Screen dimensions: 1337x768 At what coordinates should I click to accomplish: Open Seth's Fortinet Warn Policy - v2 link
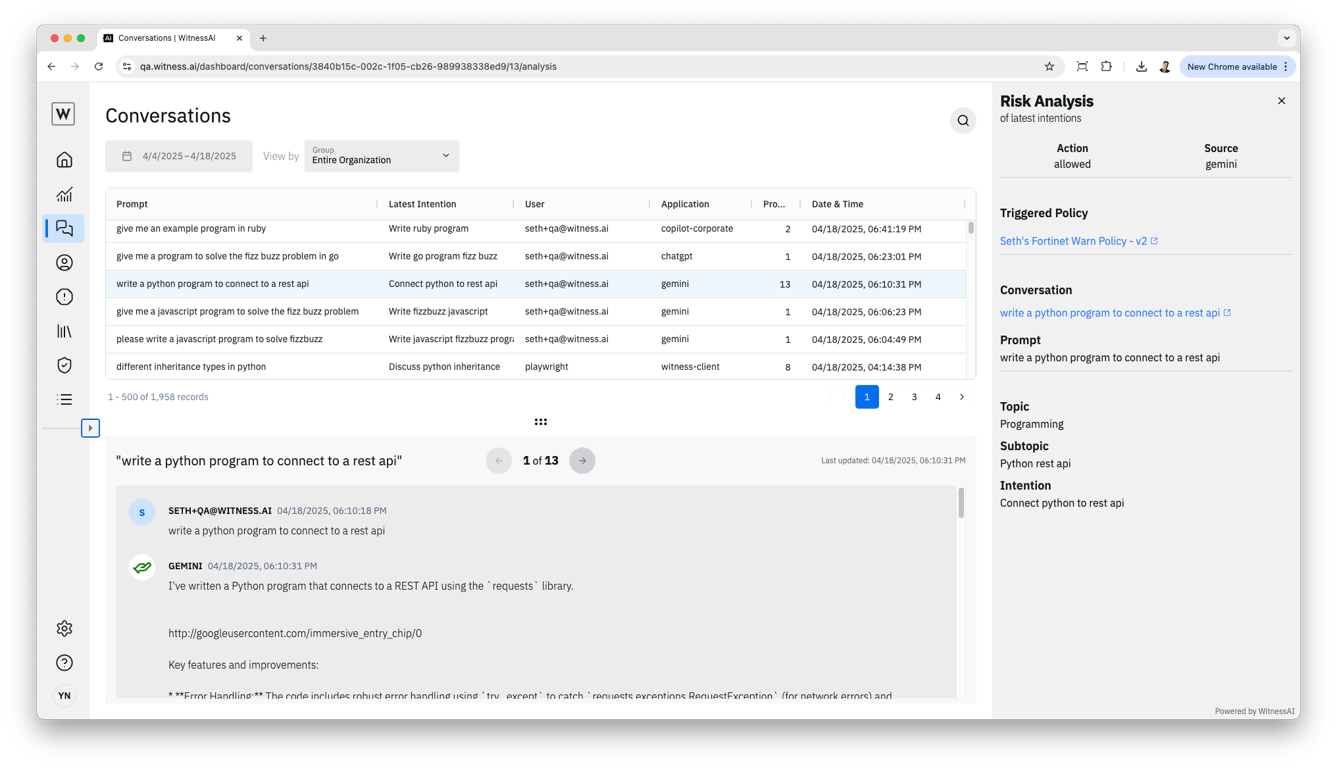(x=1079, y=241)
